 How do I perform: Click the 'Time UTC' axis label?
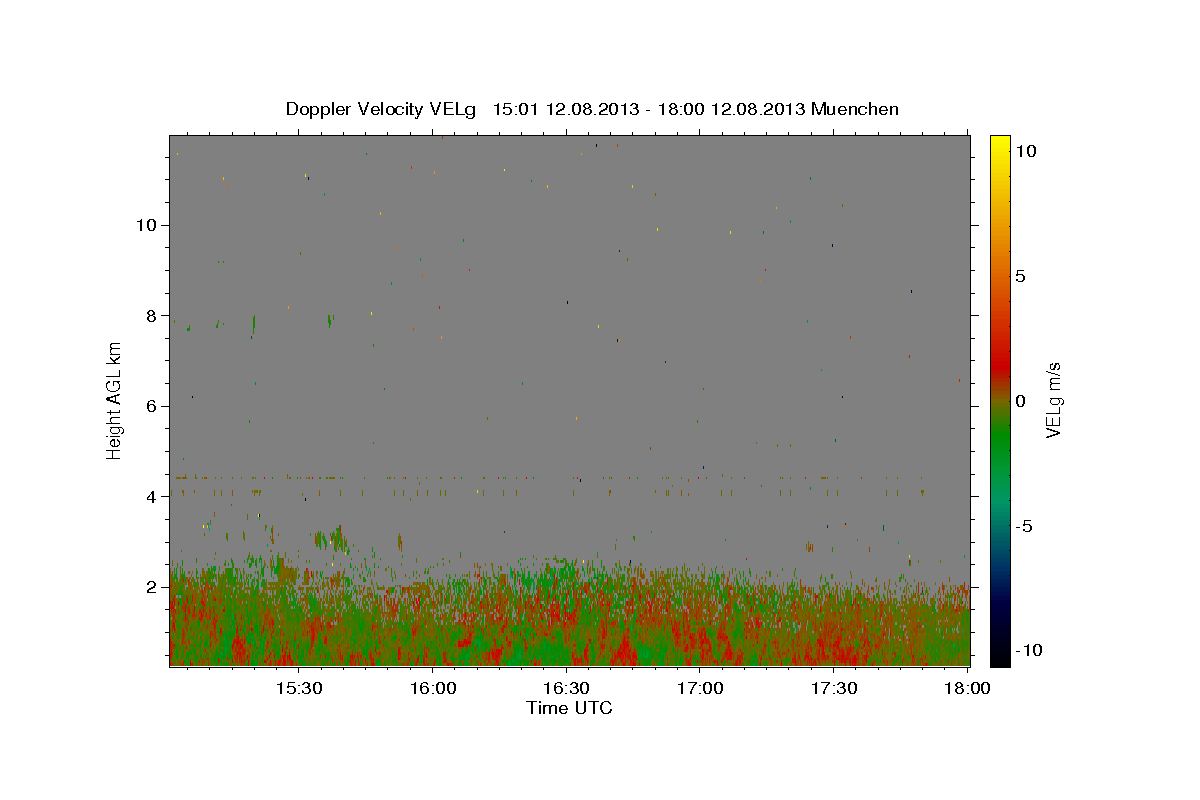click(x=569, y=708)
